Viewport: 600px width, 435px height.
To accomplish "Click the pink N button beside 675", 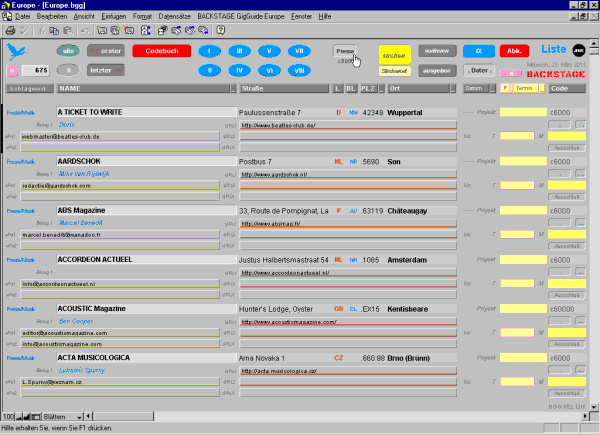I will [x=12, y=70].
